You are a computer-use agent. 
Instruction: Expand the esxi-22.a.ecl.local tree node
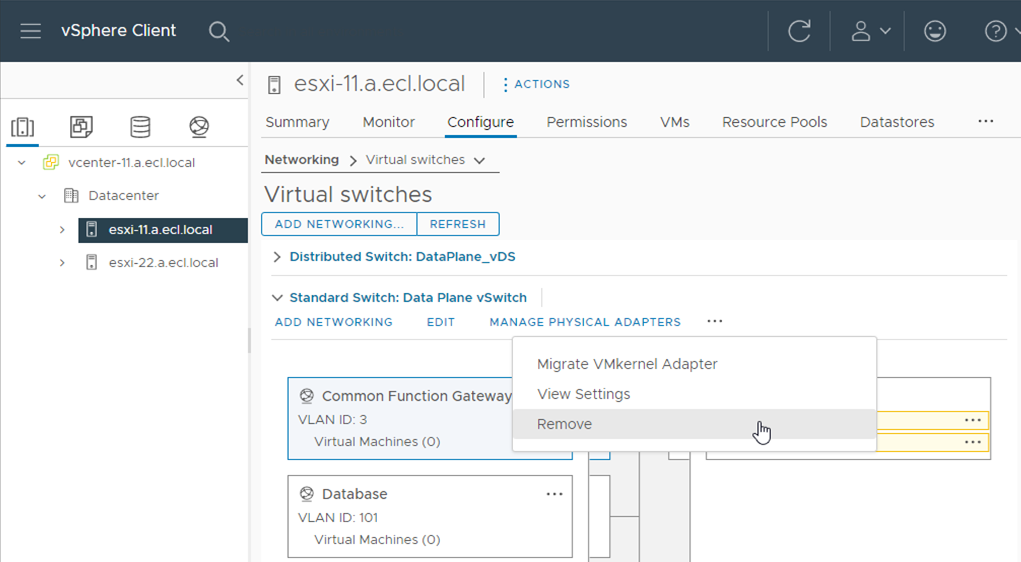[62, 263]
